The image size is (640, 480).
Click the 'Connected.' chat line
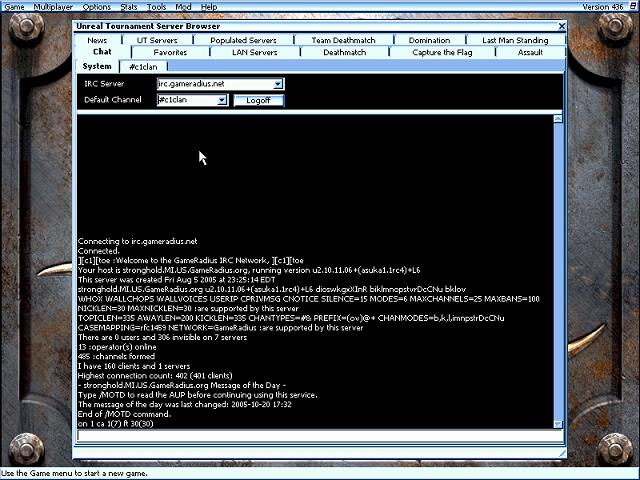tap(98, 251)
